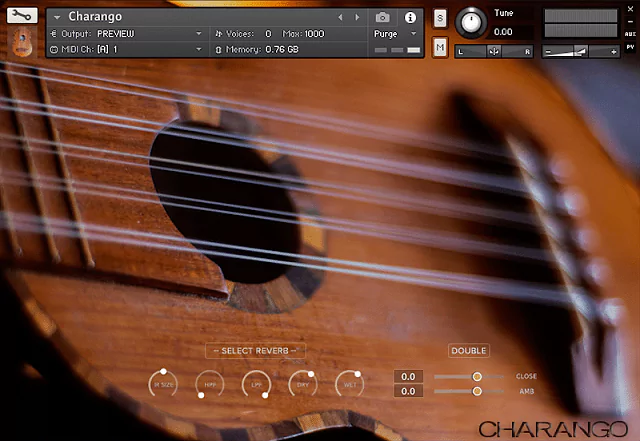Toggle the AUX sends panel
This screenshot has height=441, width=640.
click(x=630, y=34)
